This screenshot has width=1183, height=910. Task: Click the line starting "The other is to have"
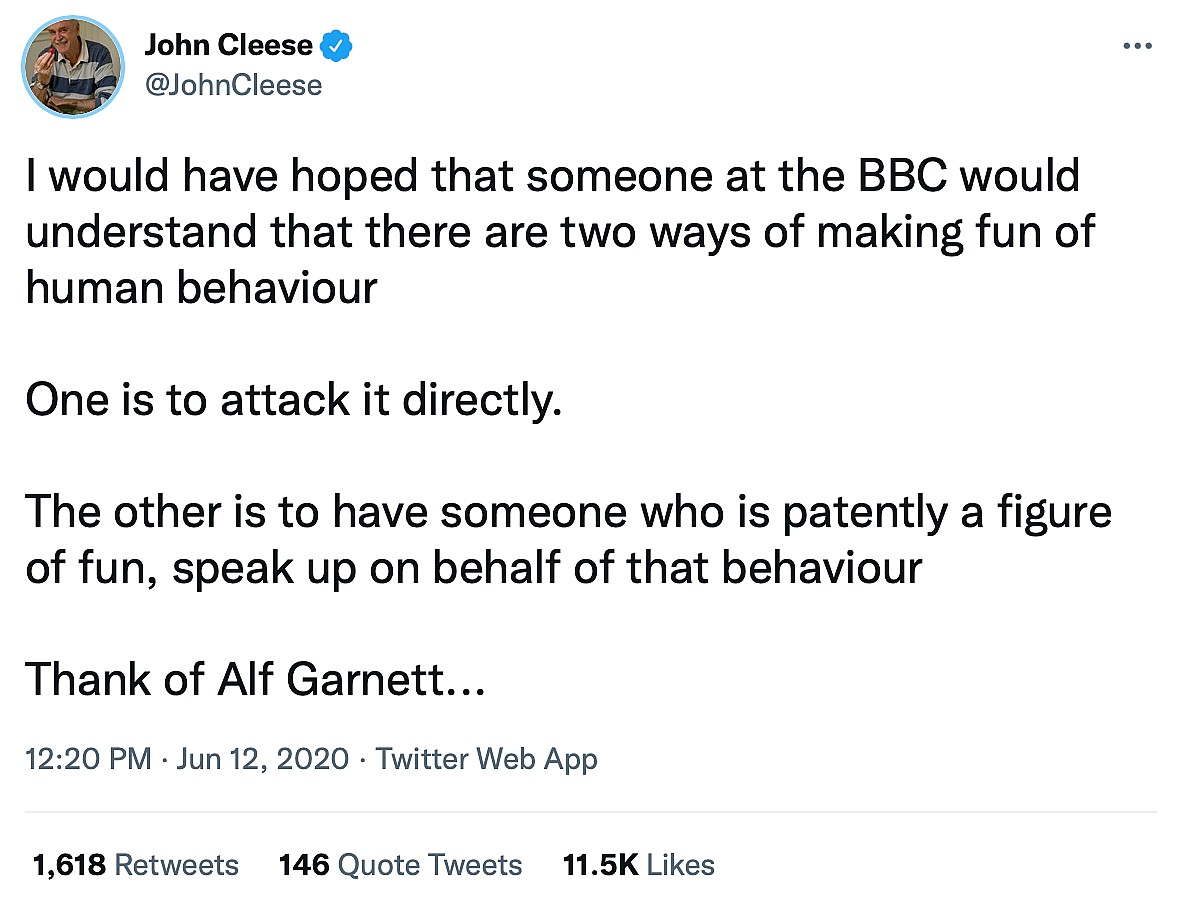coord(567,512)
